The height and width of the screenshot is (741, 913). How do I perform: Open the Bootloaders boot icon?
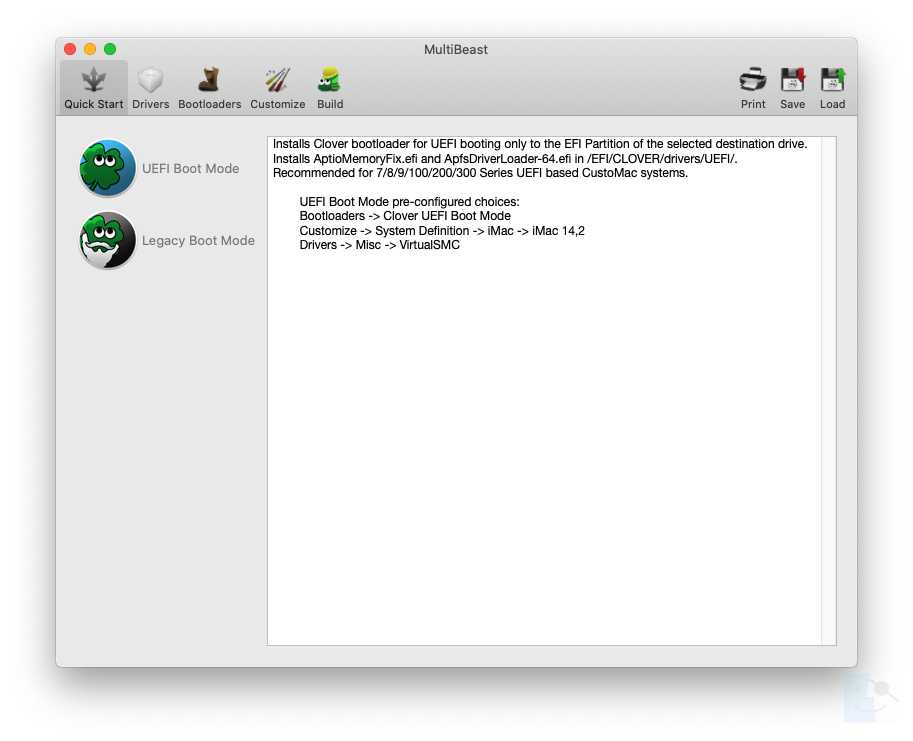click(x=209, y=80)
